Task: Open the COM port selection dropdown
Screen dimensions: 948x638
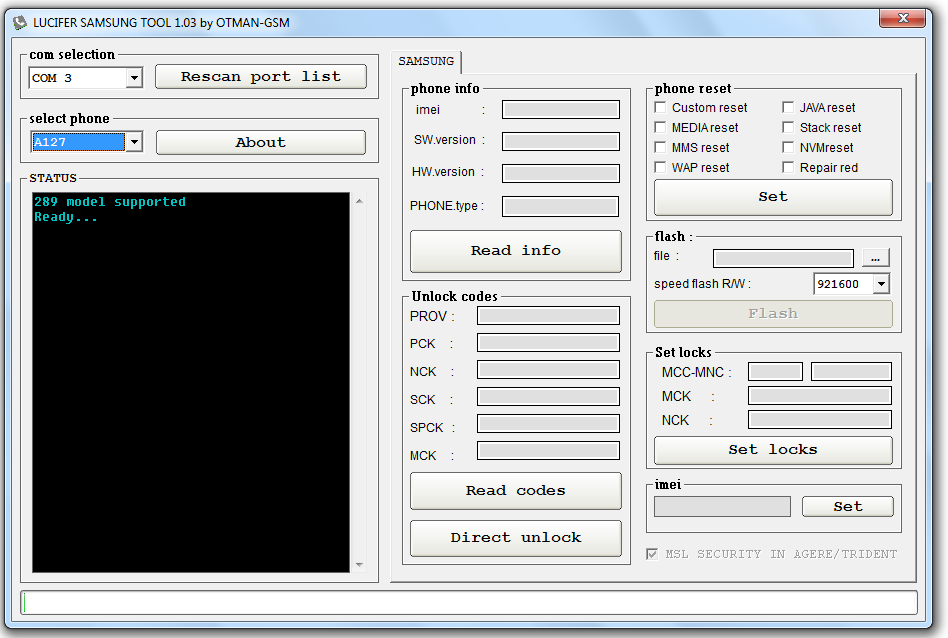Action: (x=134, y=77)
